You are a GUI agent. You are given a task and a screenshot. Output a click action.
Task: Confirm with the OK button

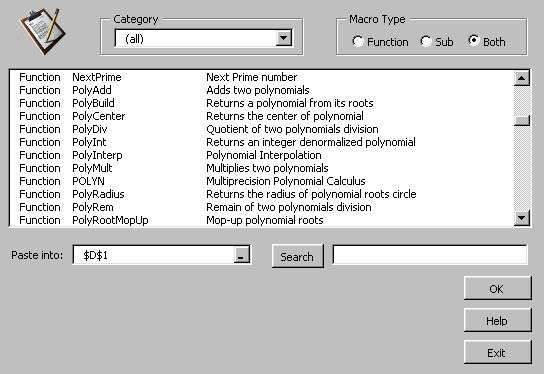click(497, 289)
